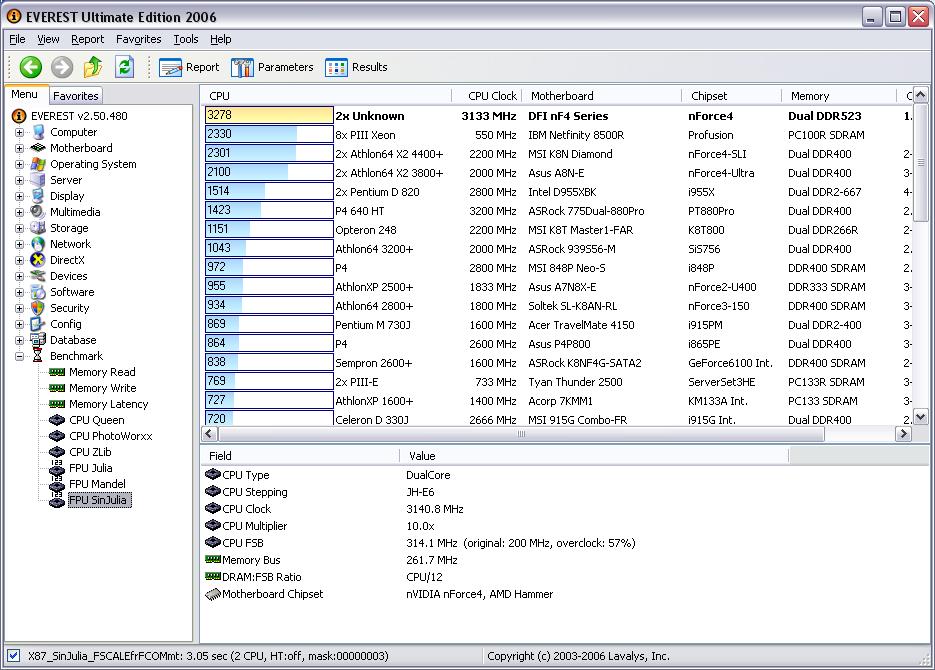935x670 pixels.
Task: Expand the Network tree node
Action: 20,244
